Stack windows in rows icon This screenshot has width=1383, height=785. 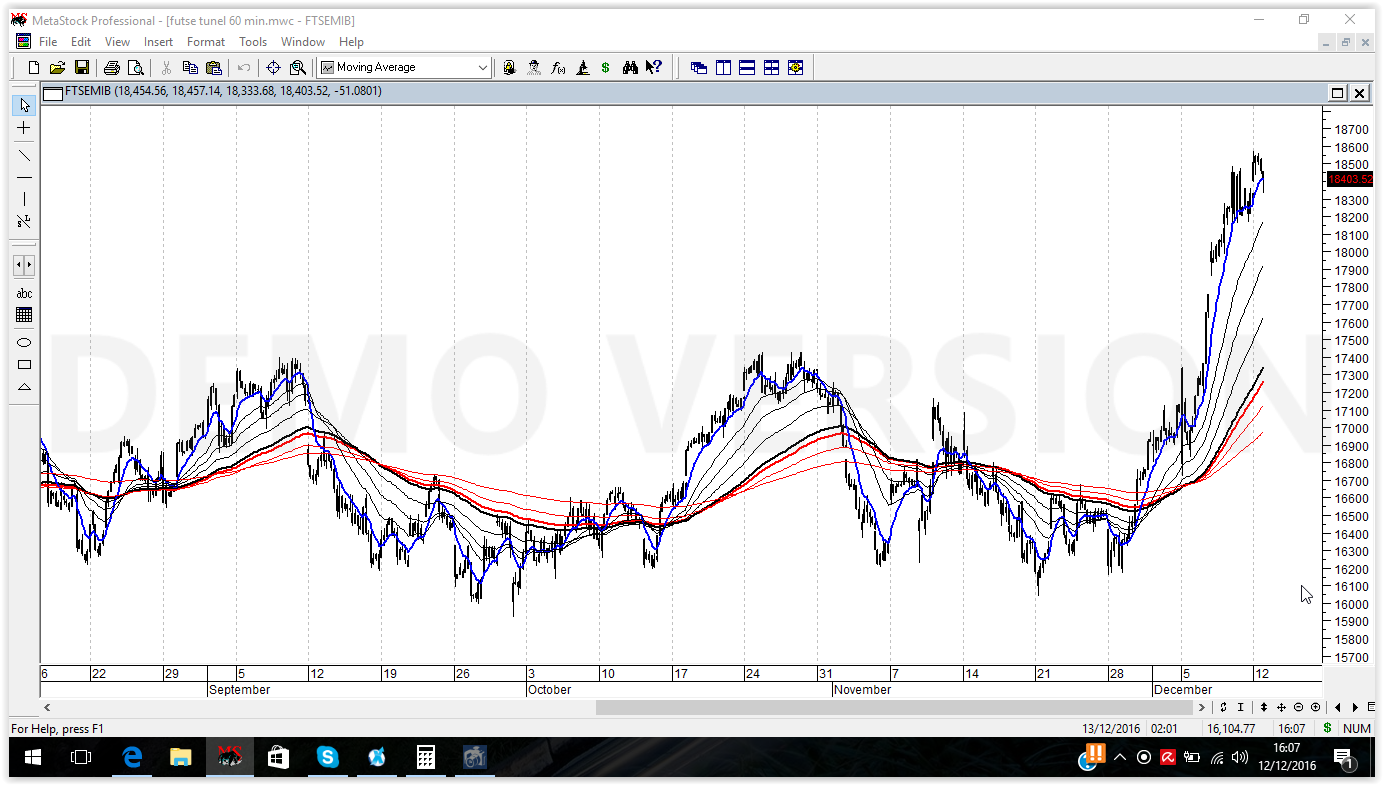coord(747,67)
